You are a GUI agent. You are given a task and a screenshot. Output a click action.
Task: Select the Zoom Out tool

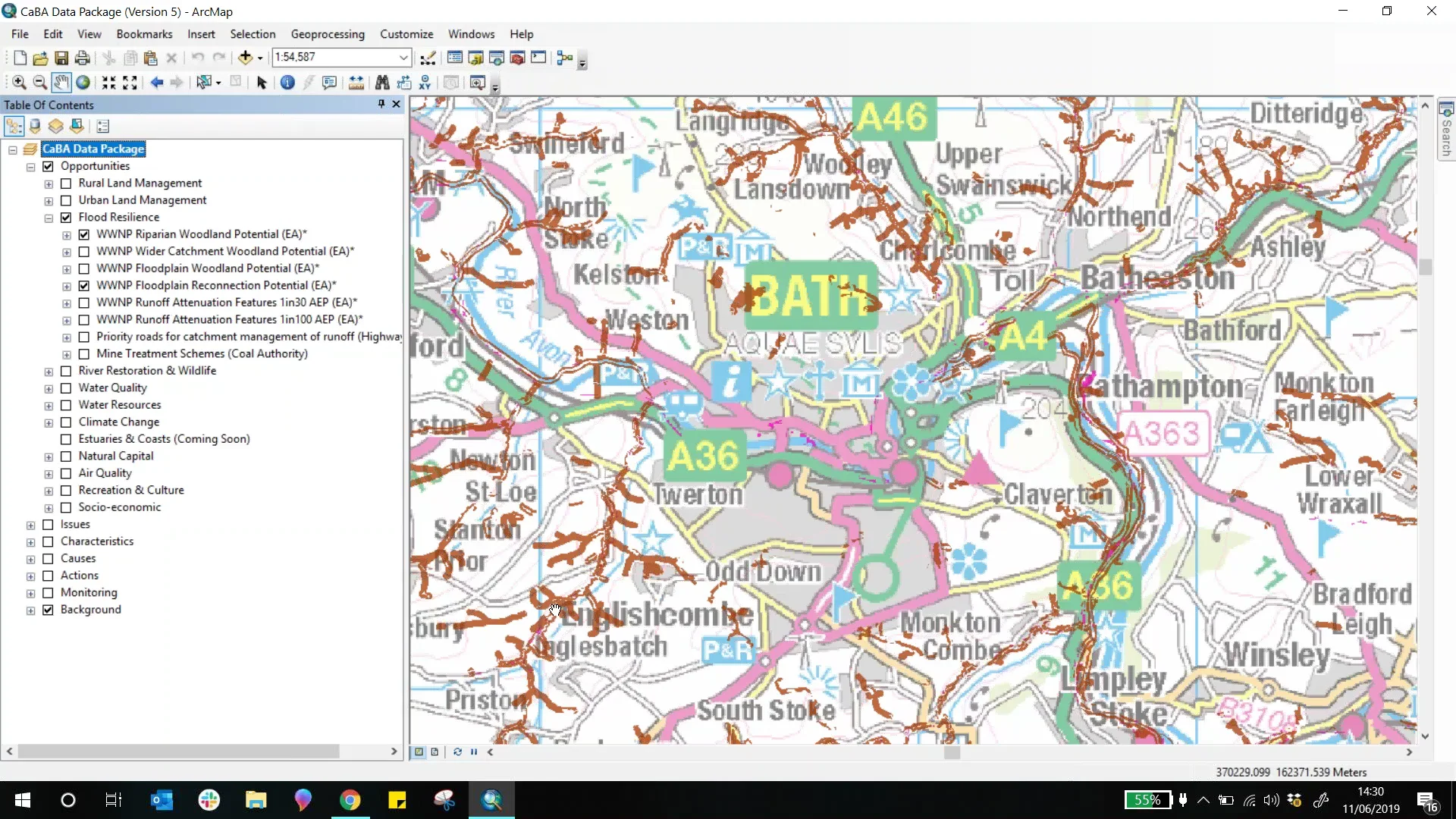coord(40,83)
